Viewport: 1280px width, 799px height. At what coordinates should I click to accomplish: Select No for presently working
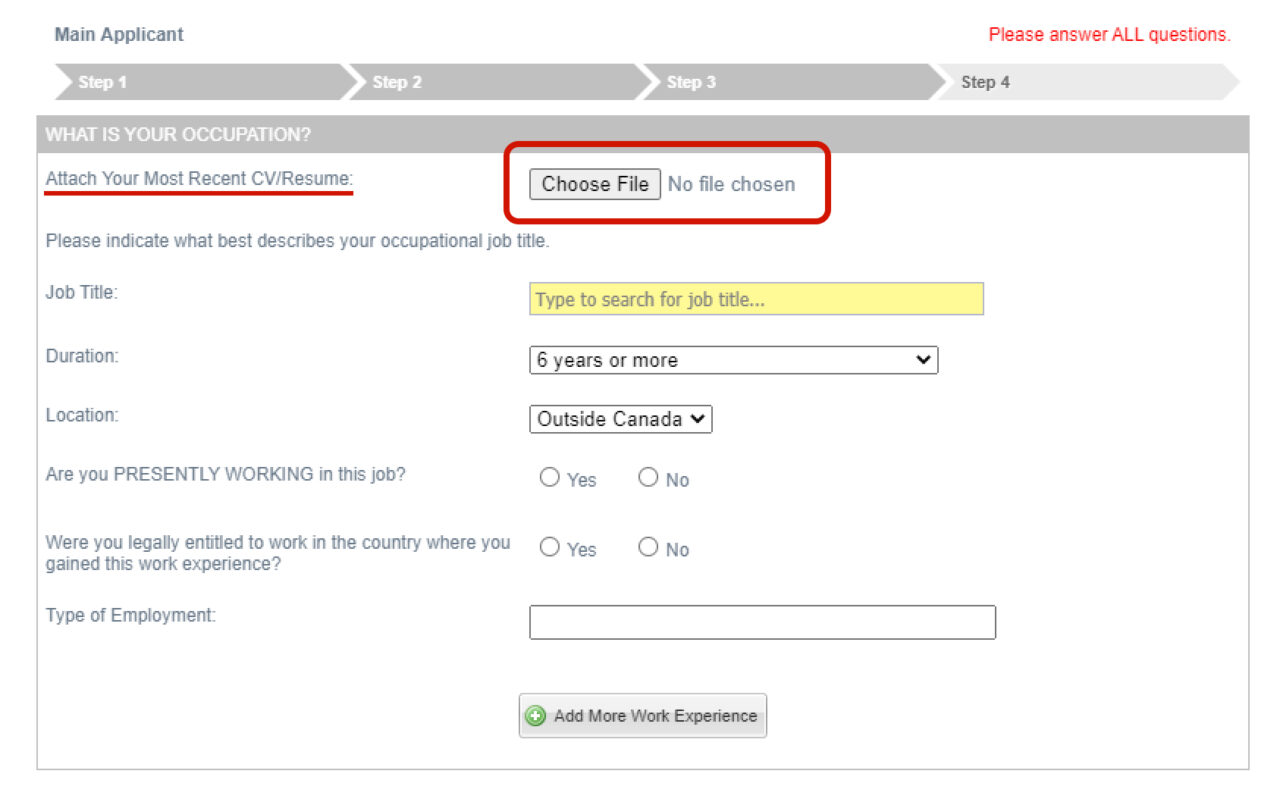coord(648,478)
